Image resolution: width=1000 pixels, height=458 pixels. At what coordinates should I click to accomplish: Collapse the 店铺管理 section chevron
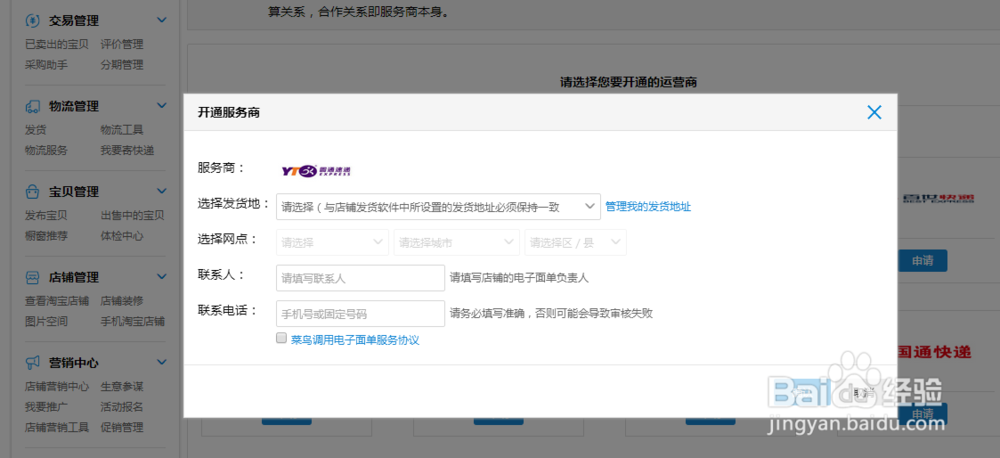point(161,276)
